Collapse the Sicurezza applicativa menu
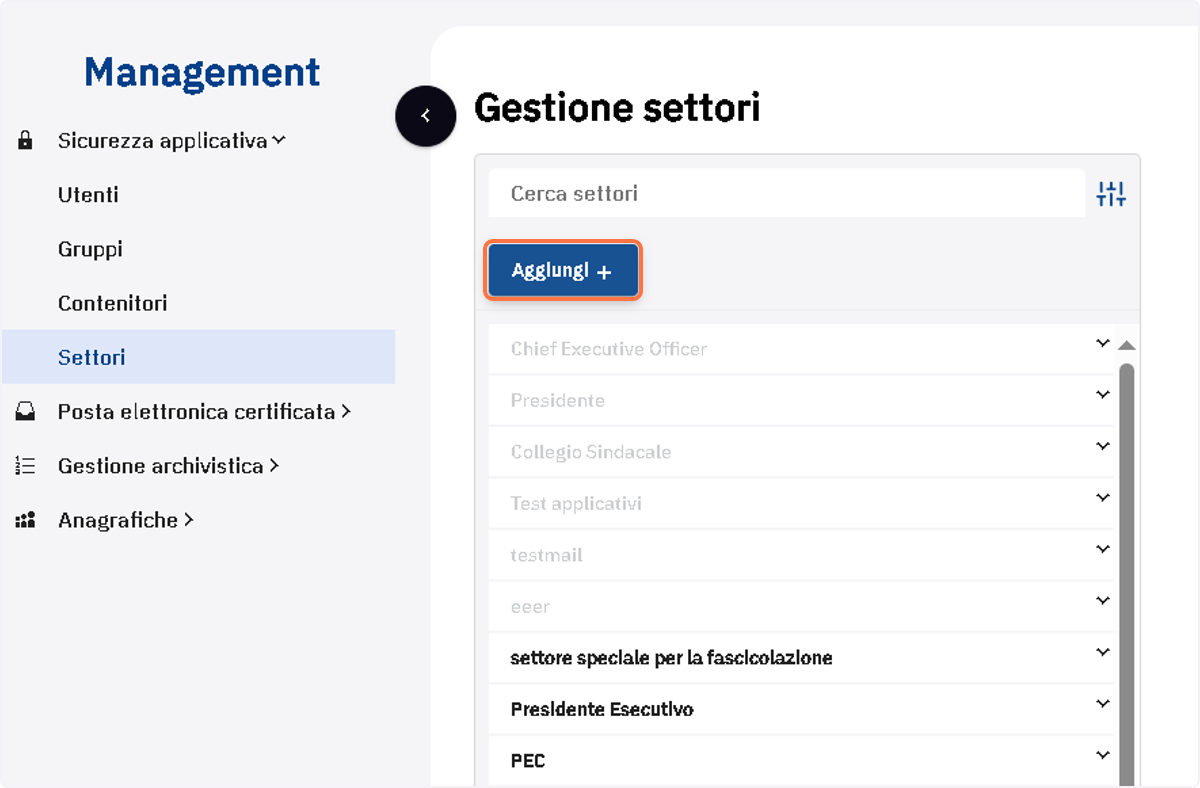1200x788 pixels. point(172,141)
